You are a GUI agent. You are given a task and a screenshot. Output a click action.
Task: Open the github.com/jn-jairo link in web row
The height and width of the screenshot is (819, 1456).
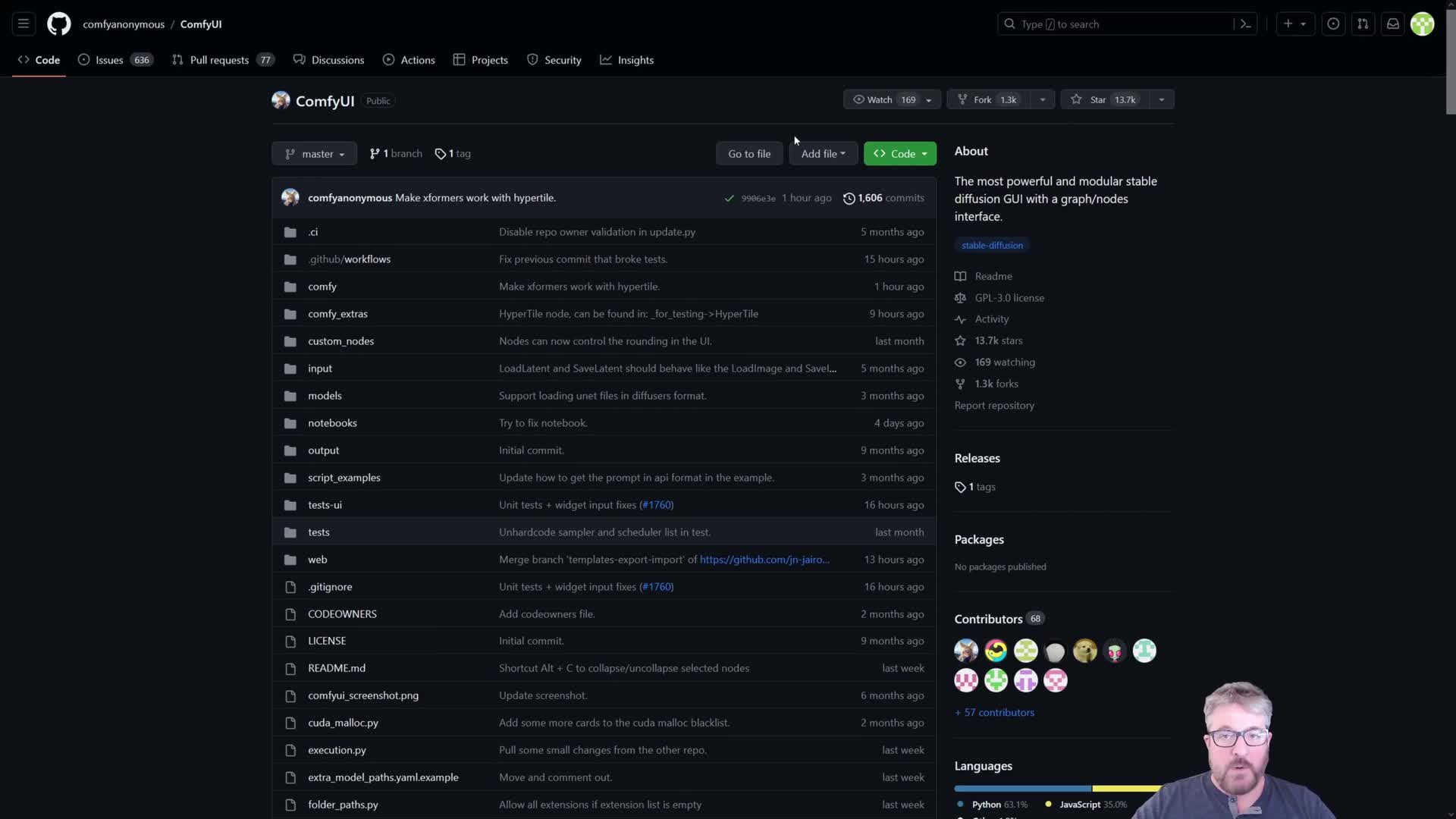pyautogui.click(x=764, y=560)
